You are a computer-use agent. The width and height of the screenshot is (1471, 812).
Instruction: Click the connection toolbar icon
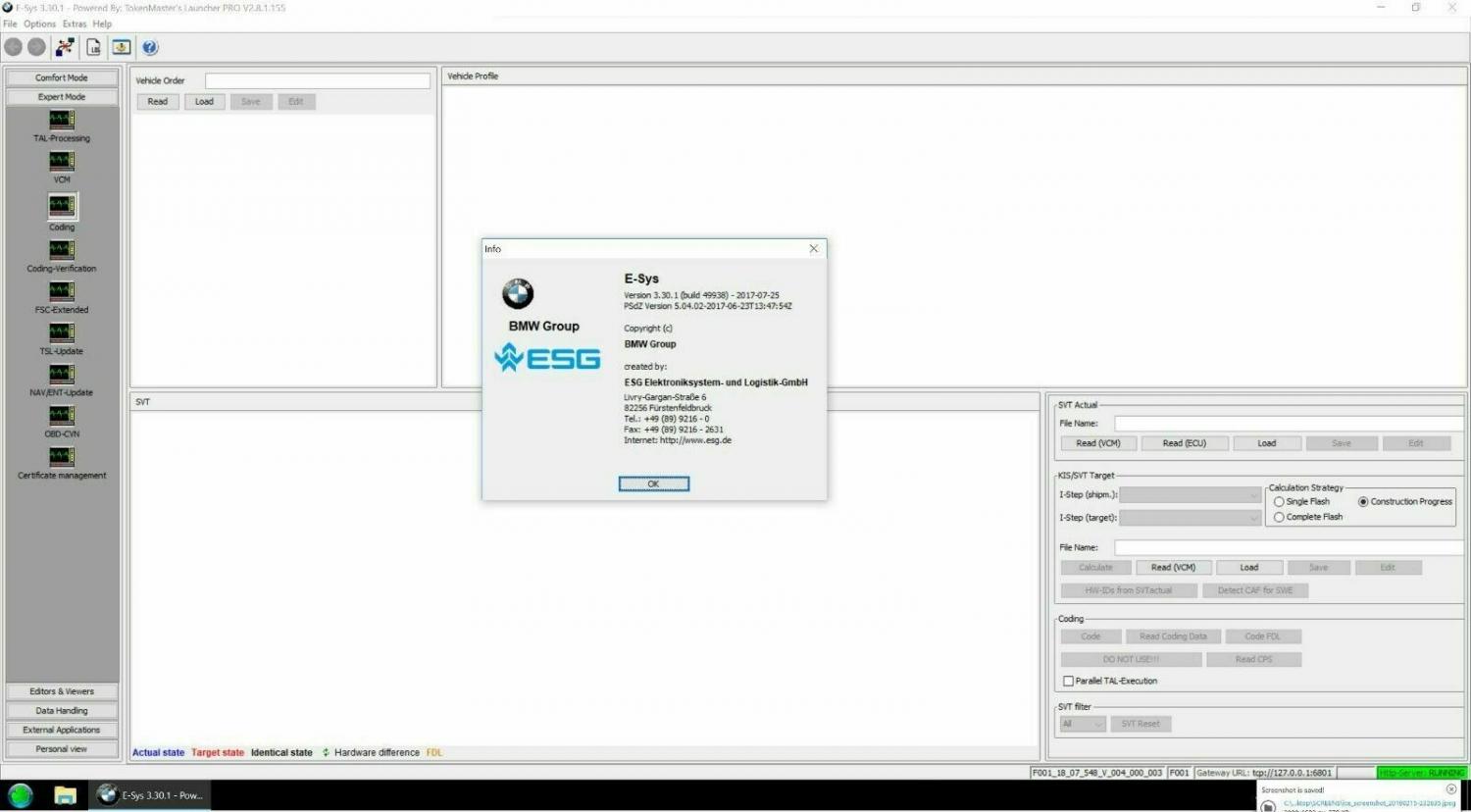tap(65, 46)
